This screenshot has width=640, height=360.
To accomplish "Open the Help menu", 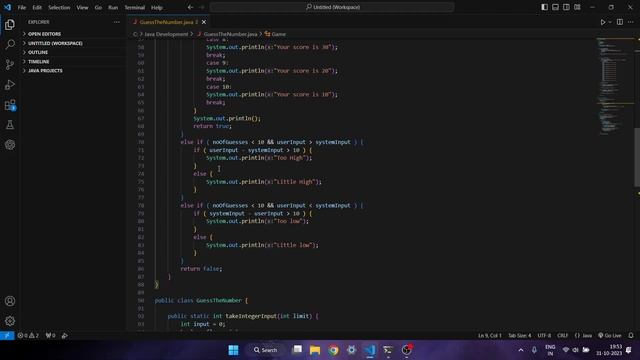I will click(157, 7).
